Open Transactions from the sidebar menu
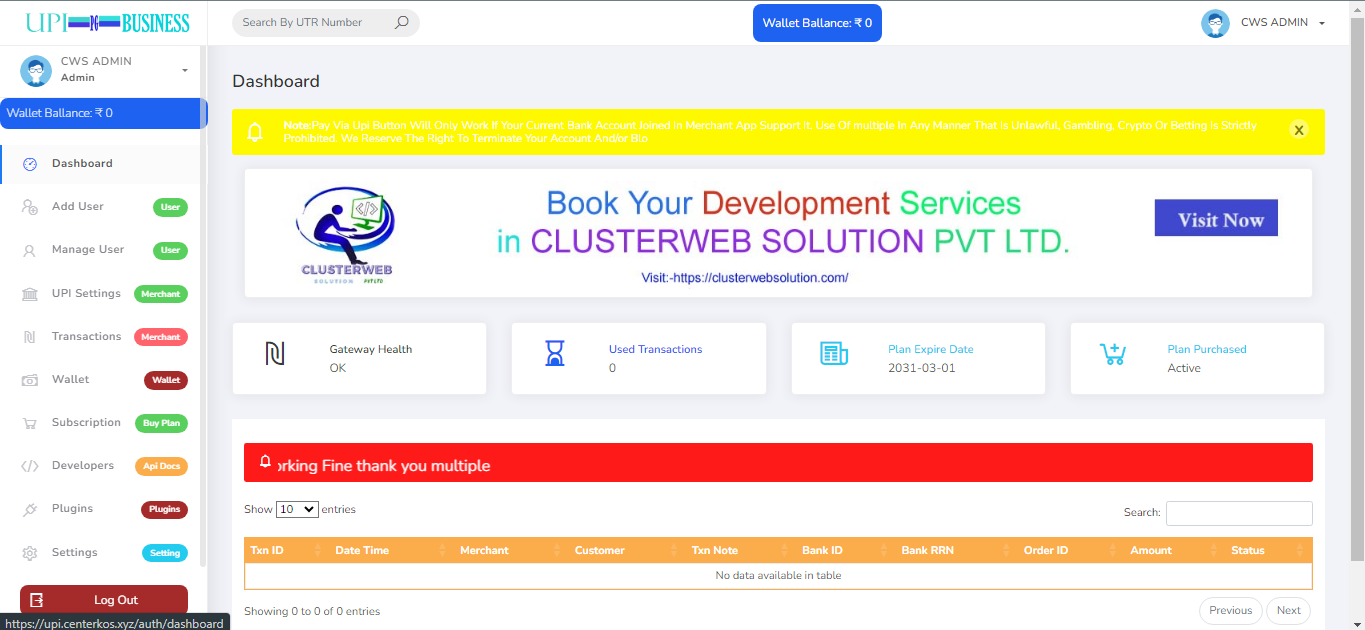This screenshot has width=1365, height=630. [x=86, y=337]
